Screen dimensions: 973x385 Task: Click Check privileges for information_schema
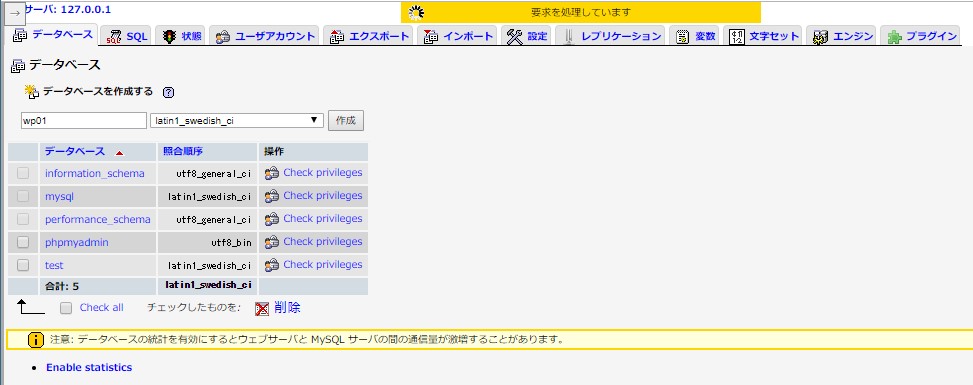tap(323, 173)
